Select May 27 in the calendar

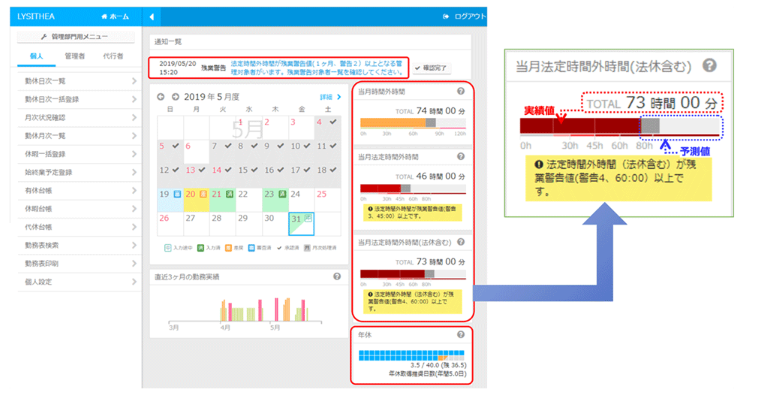coord(196,224)
